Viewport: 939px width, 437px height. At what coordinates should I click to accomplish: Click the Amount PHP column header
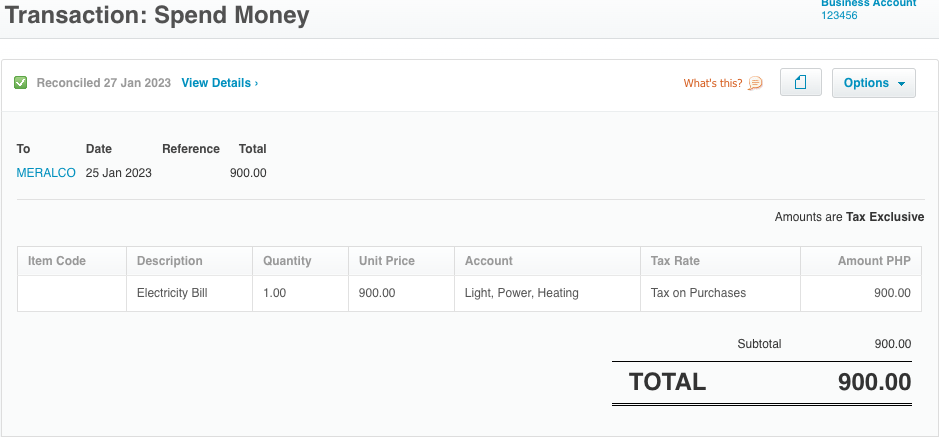pyautogui.click(x=874, y=261)
